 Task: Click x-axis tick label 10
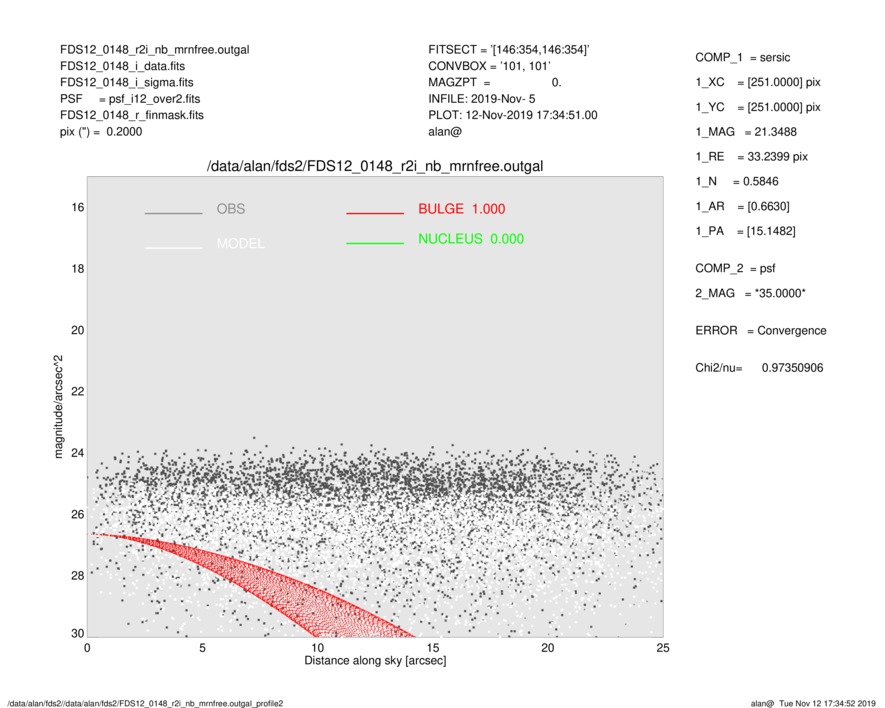[317, 648]
